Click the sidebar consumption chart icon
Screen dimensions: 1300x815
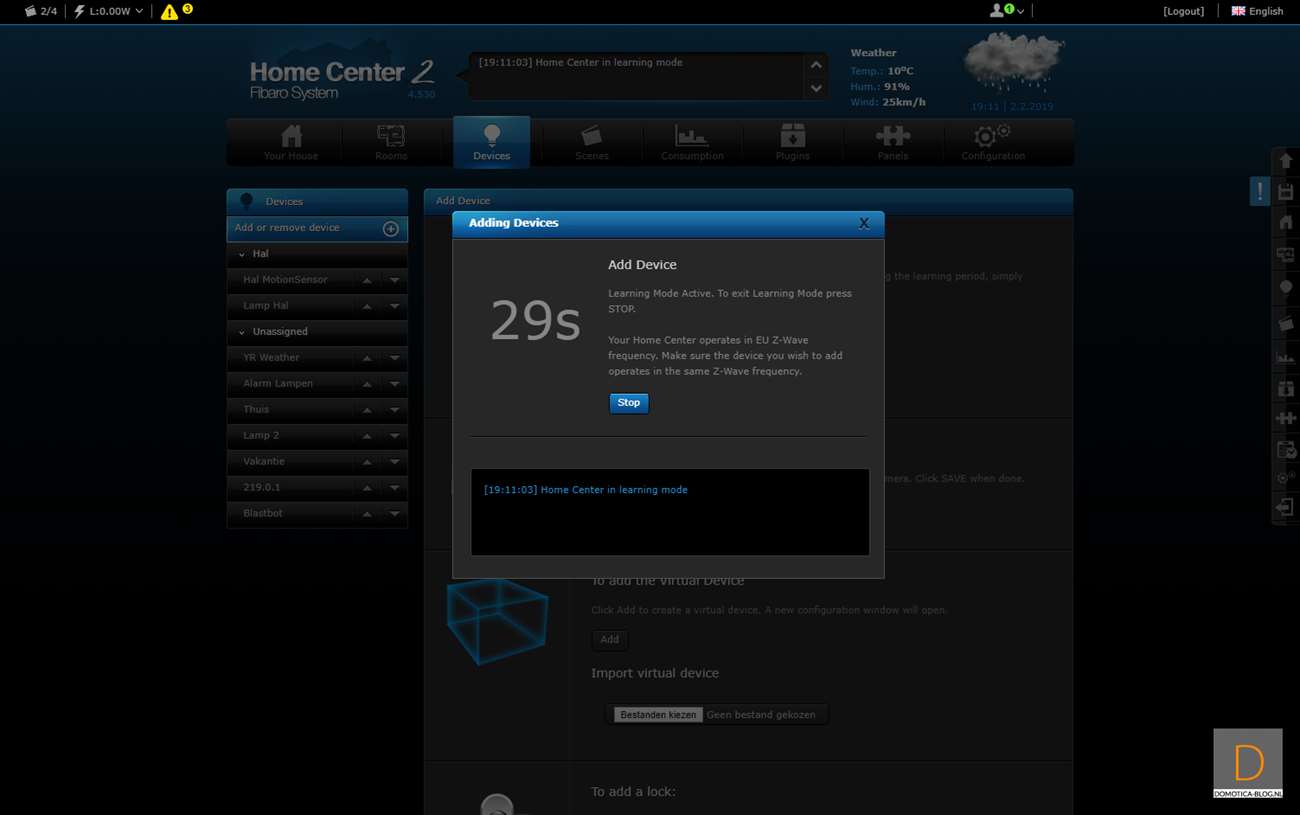(1286, 356)
